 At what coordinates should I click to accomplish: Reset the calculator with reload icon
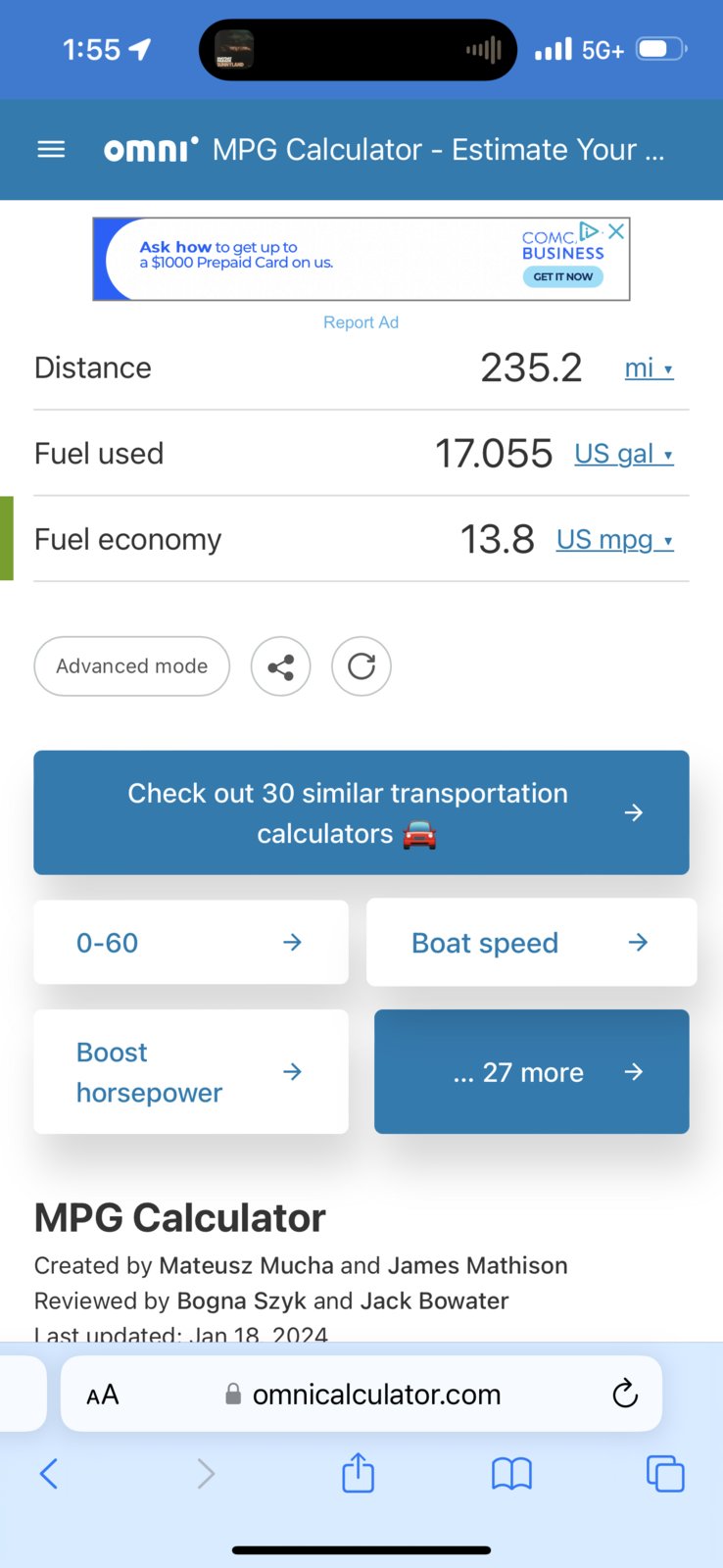(x=361, y=667)
